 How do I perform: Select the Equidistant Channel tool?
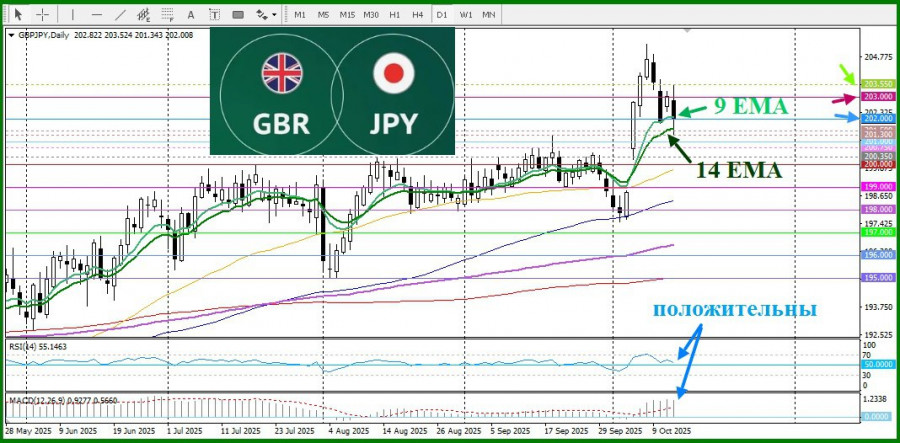pos(144,14)
